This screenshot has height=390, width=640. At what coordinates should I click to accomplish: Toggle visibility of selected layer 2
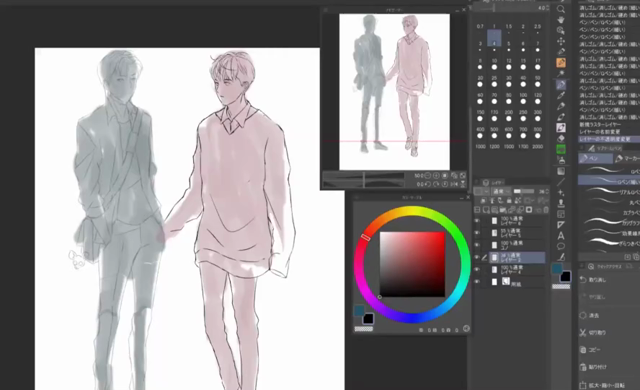pyautogui.click(x=477, y=257)
